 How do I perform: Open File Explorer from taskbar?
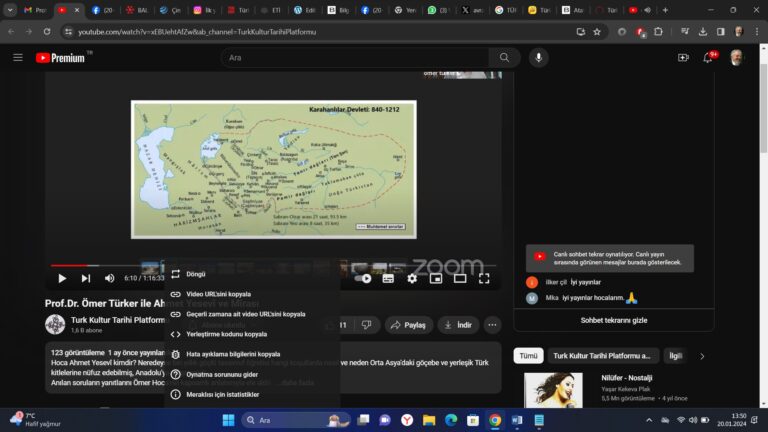[429, 420]
